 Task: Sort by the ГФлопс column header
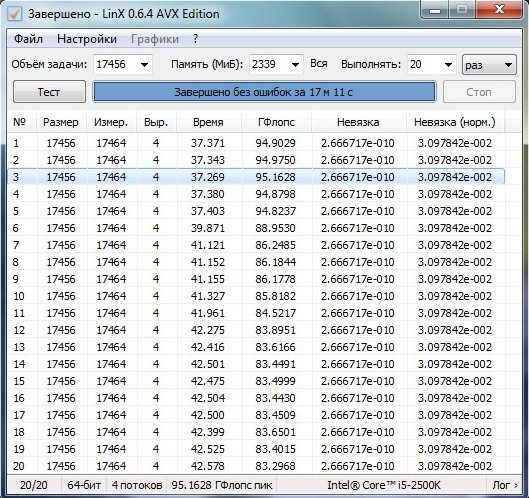tap(276, 122)
